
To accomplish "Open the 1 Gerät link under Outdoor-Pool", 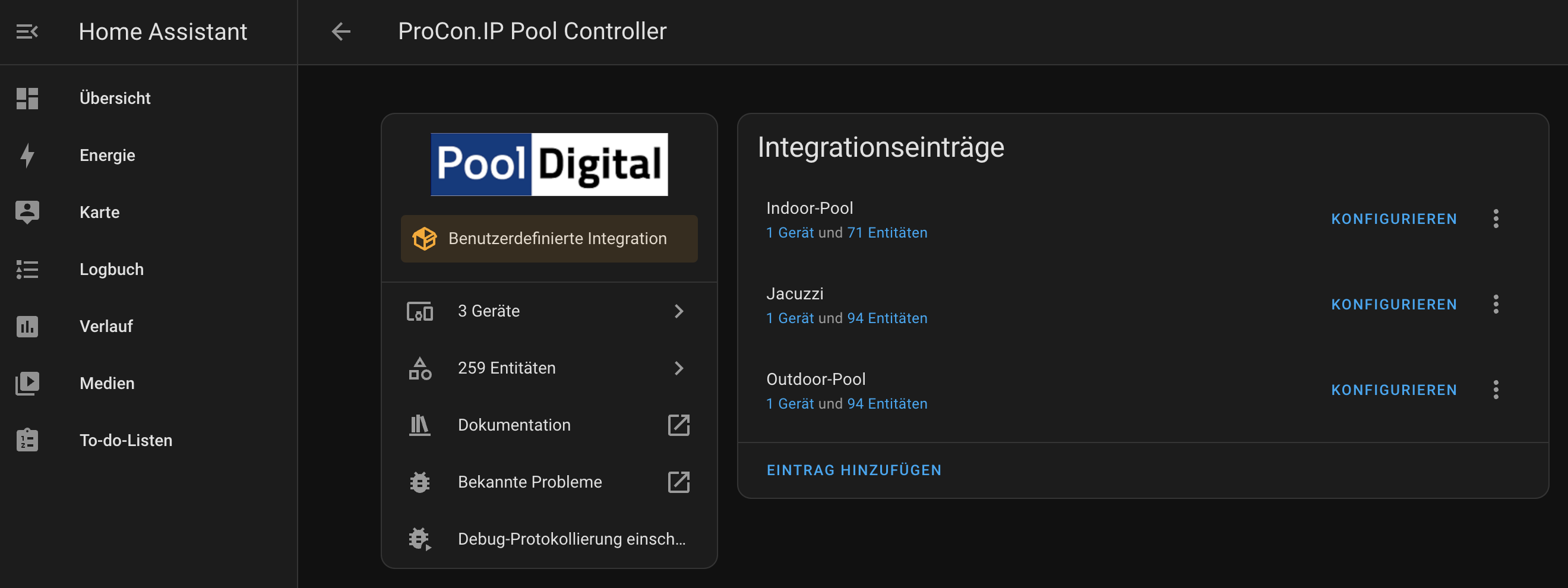I will 789,404.
